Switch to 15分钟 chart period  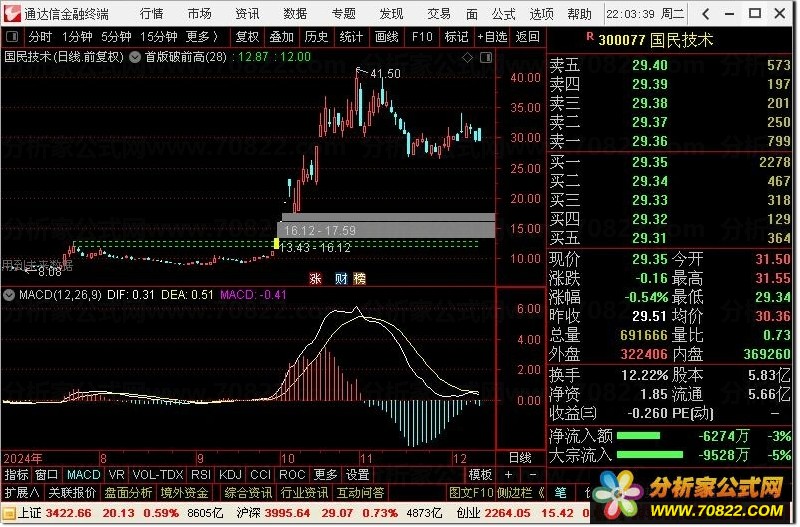(x=159, y=37)
